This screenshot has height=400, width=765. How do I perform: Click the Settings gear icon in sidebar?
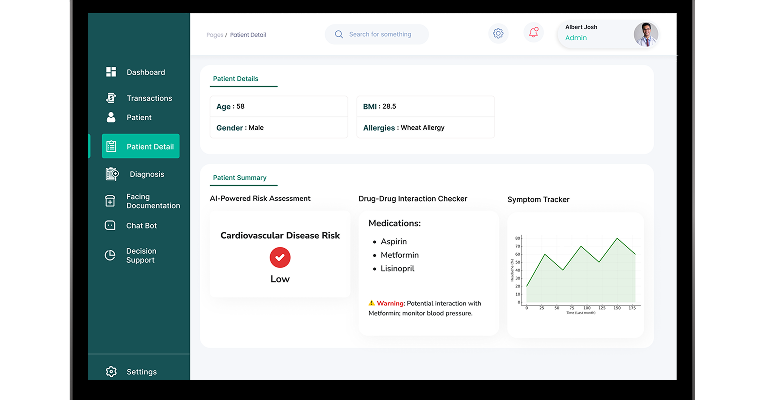[x=111, y=372]
